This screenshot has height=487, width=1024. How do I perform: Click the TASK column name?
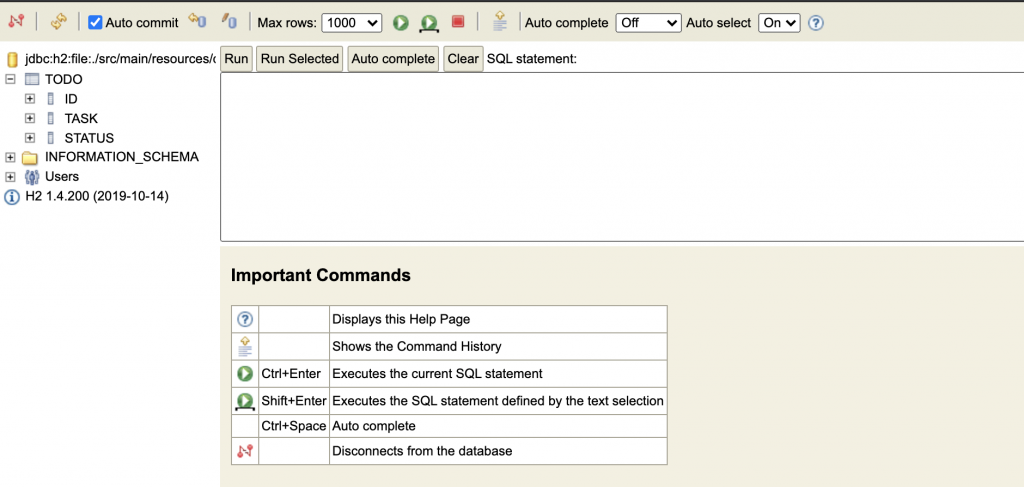tap(81, 119)
